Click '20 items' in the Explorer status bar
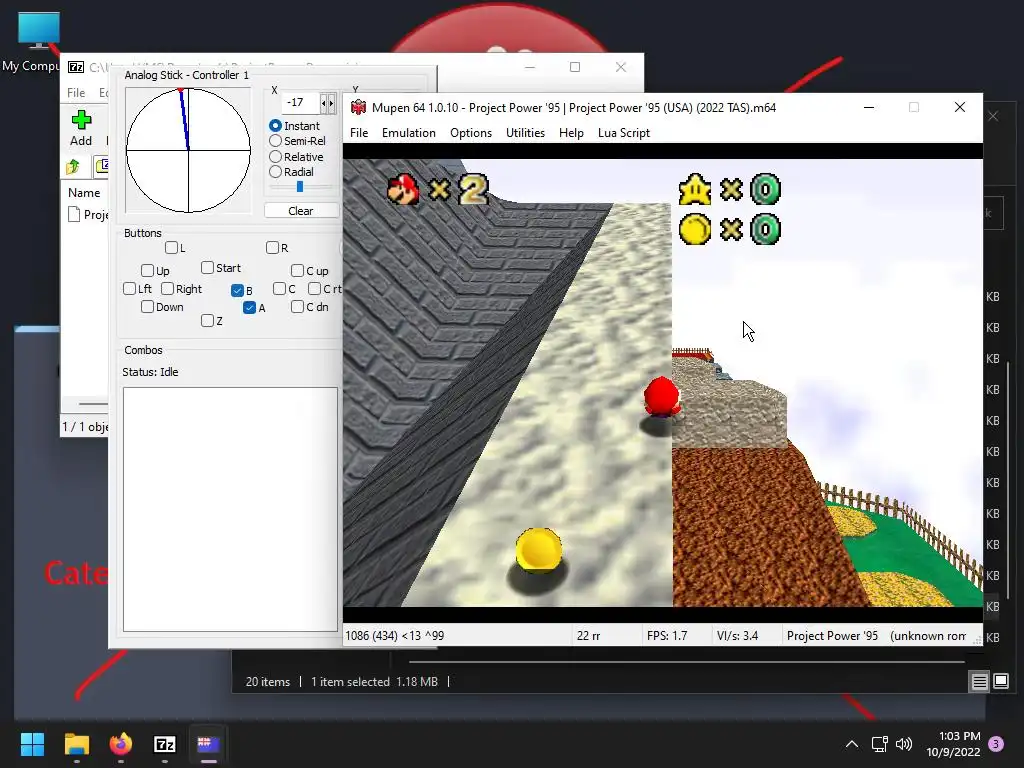The width and height of the screenshot is (1024, 768). click(x=268, y=682)
